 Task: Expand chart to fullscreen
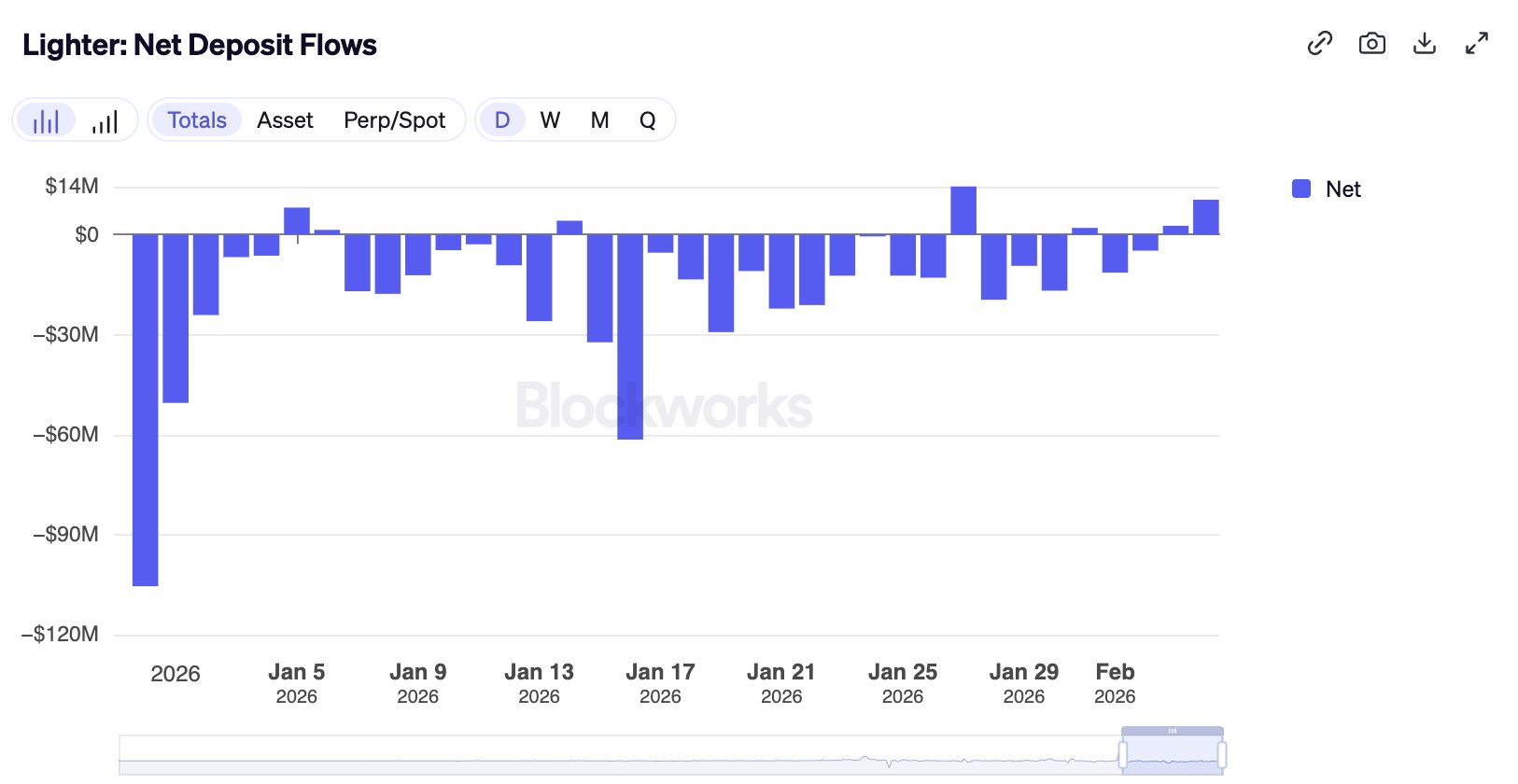pyautogui.click(x=1476, y=43)
